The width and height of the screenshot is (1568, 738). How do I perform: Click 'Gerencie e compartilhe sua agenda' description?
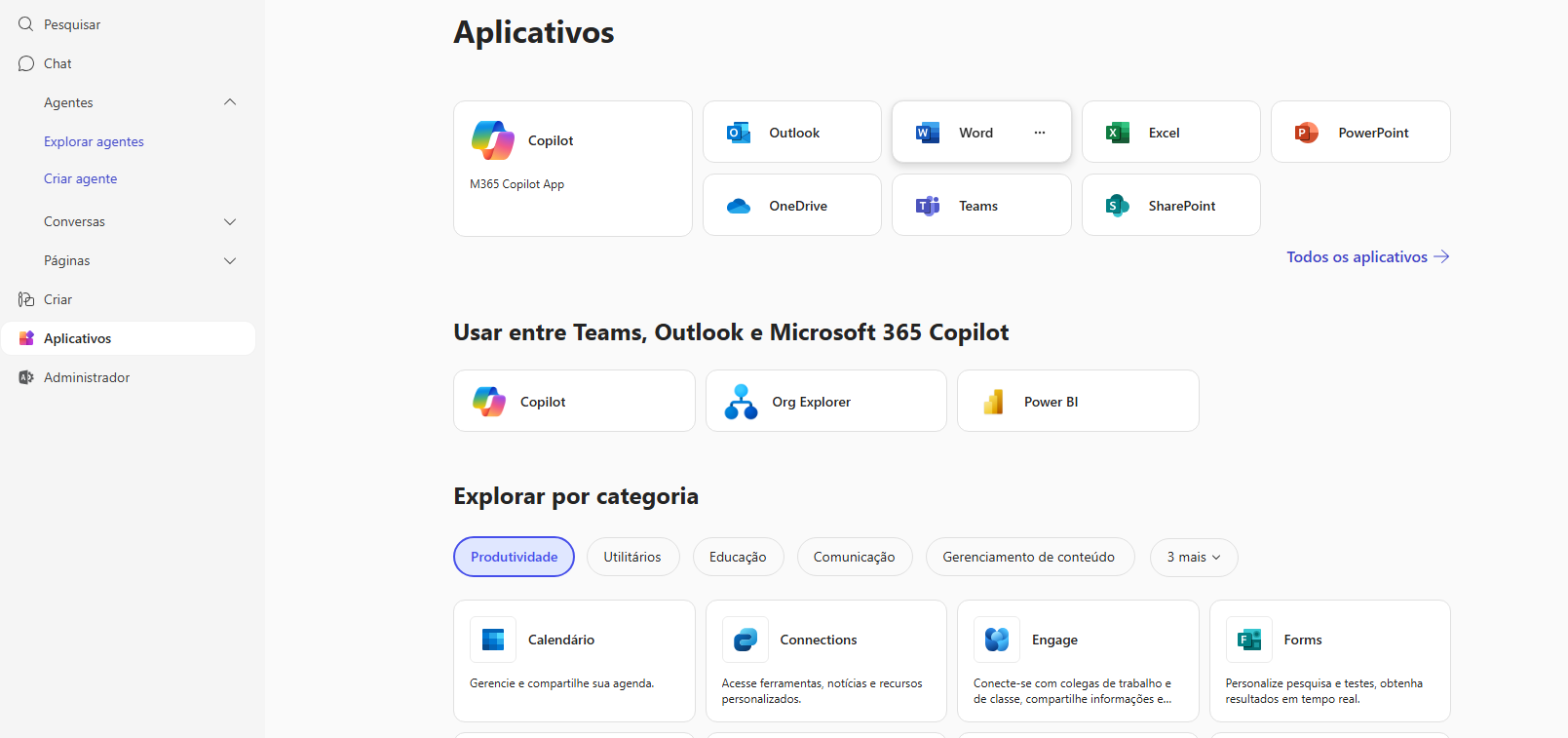point(561,683)
